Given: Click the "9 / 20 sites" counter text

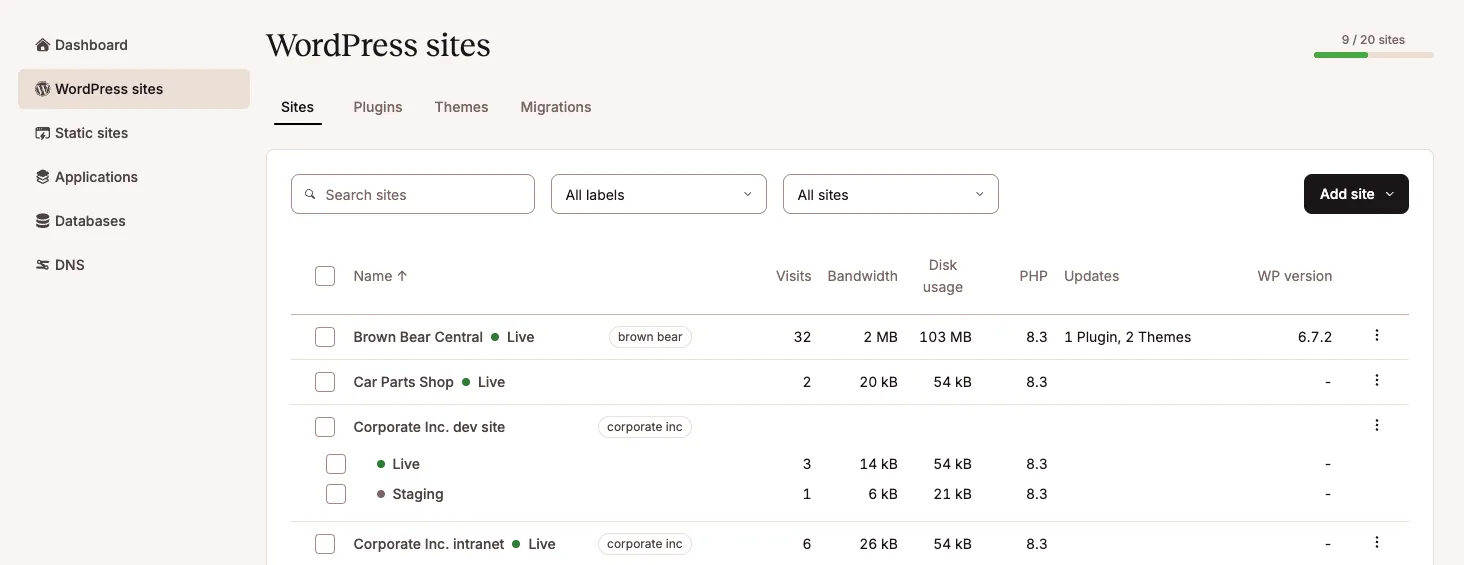Looking at the screenshot, I should click(1373, 40).
